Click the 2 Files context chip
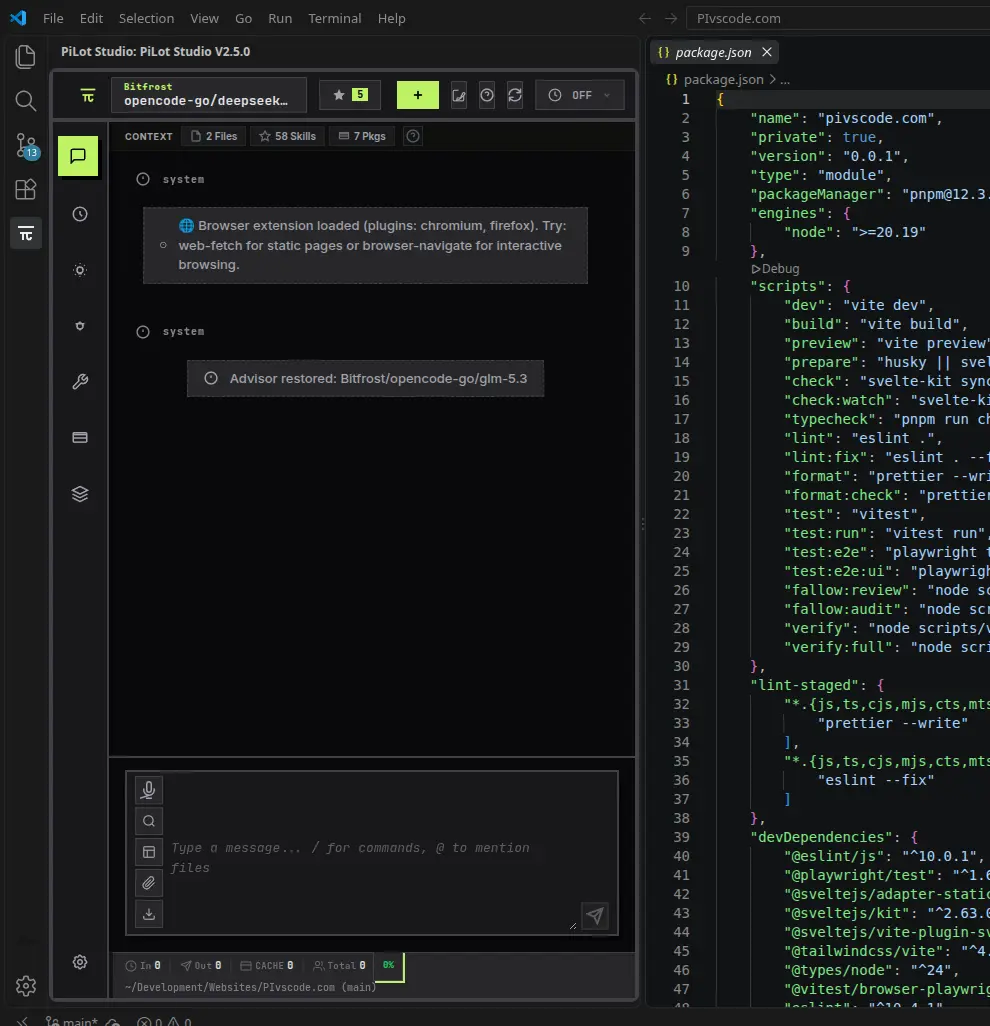 pyautogui.click(x=214, y=136)
